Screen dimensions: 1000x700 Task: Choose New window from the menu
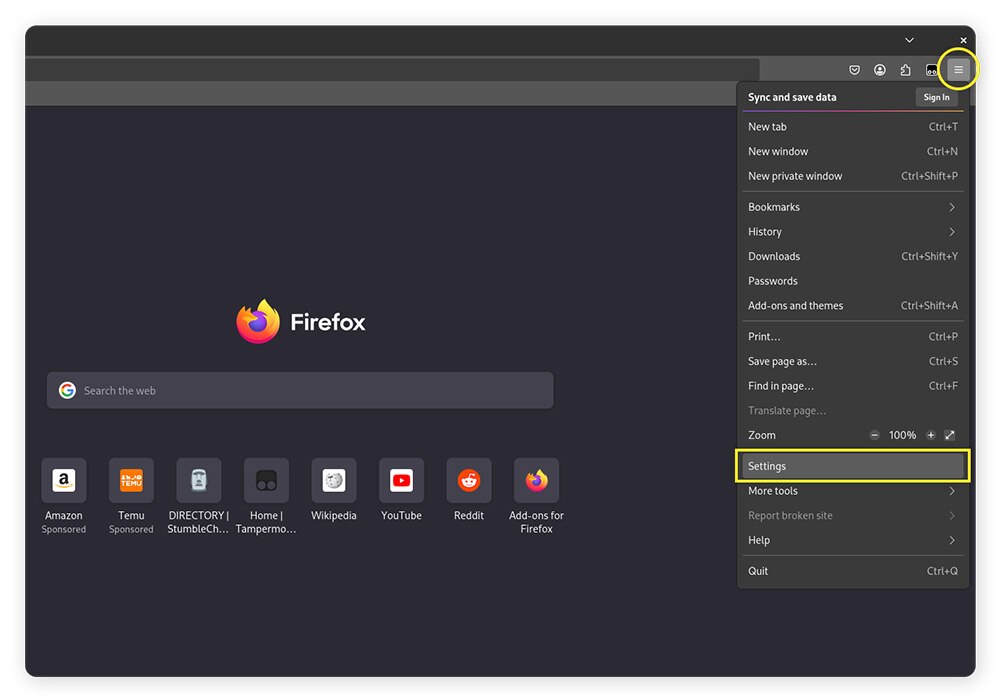[853, 151]
